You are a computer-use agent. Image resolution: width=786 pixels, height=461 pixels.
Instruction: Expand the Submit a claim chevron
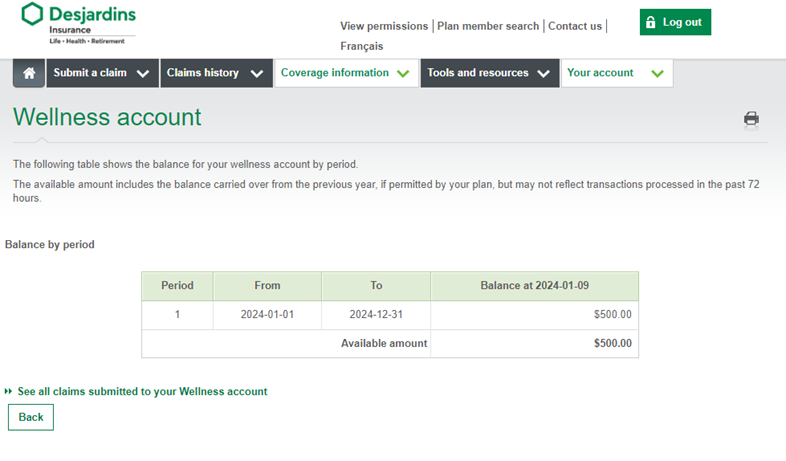point(143,73)
